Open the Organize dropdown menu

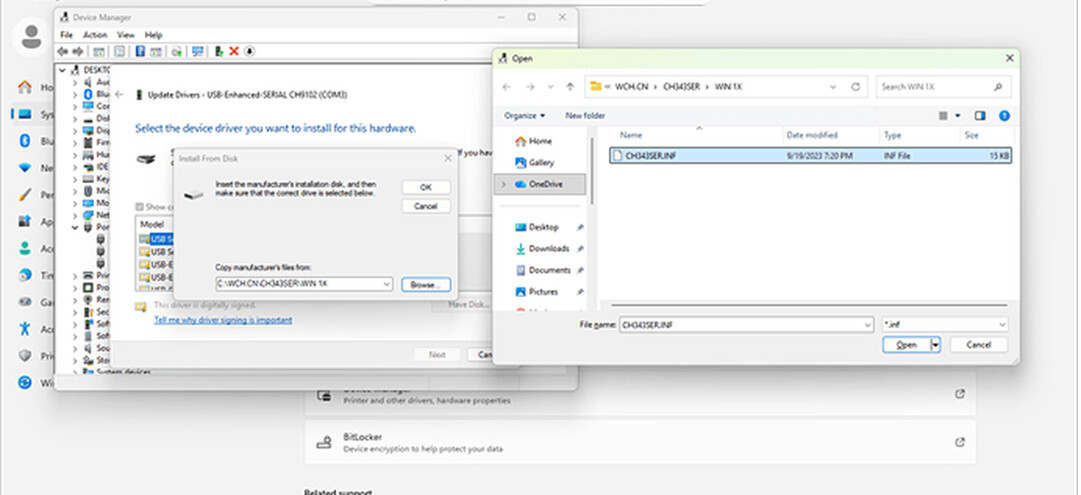(x=524, y=115)
